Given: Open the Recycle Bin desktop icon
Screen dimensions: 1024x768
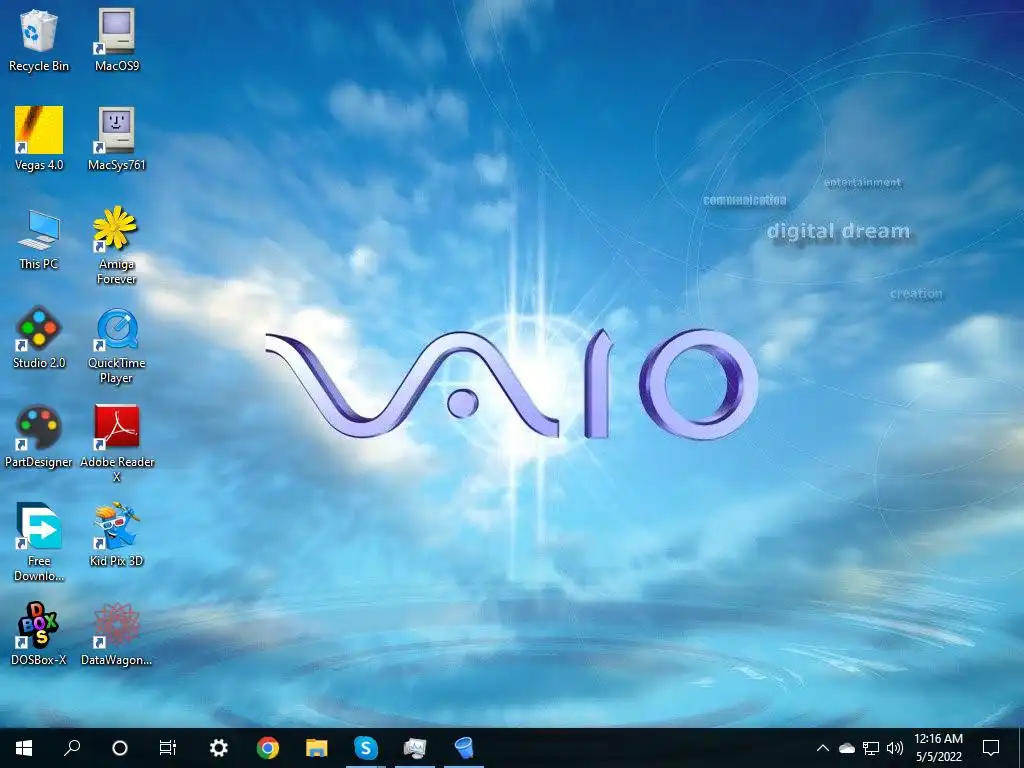Looking at the screenshot, I should point(39,40).
